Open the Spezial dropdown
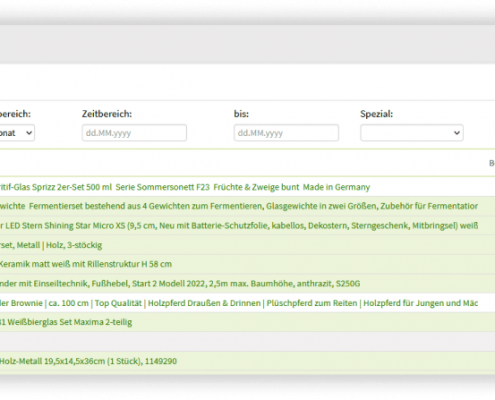 tap(412, 133)
